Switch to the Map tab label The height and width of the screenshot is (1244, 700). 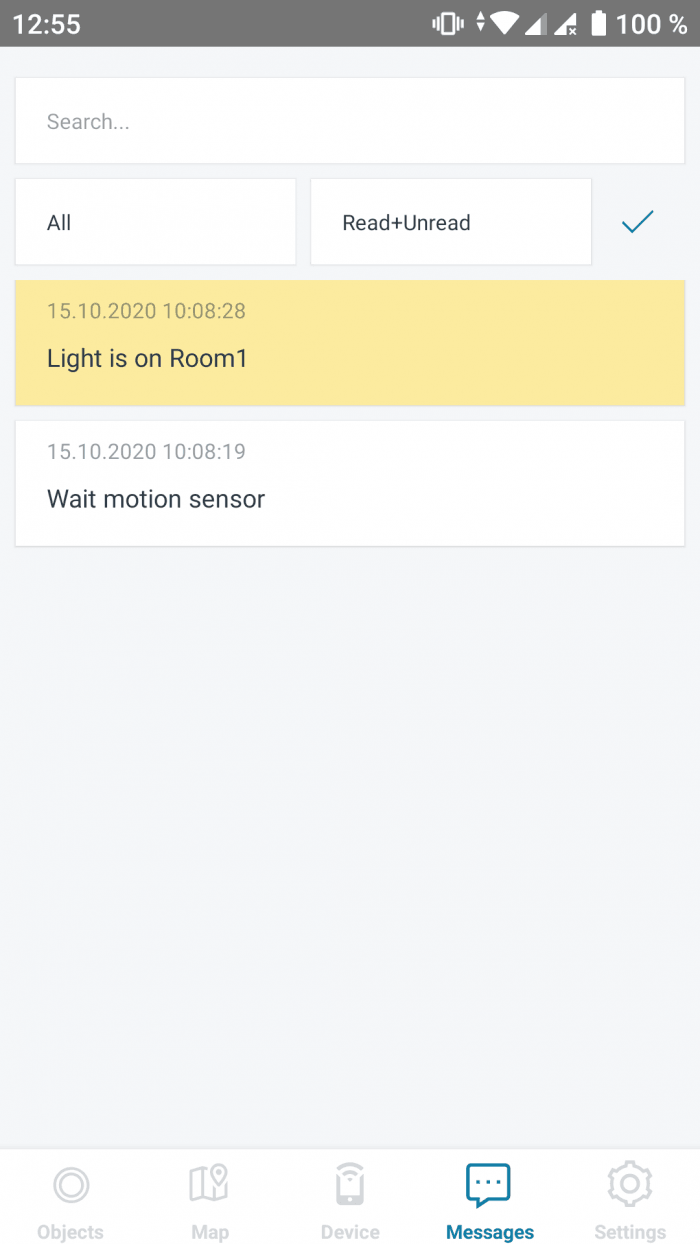pyautogui.click(x=210, y=1232)
